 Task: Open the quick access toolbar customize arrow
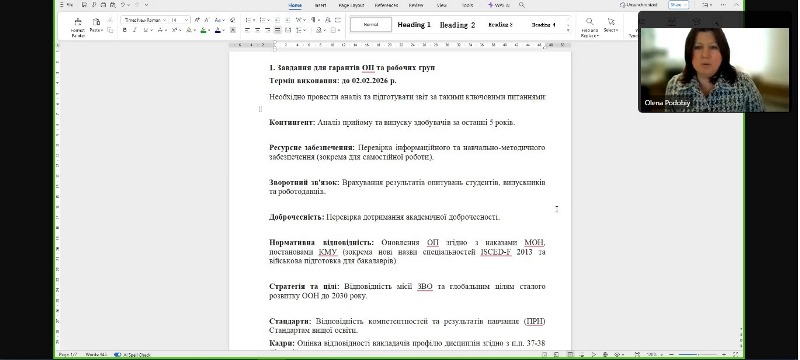tap(146, 5)
